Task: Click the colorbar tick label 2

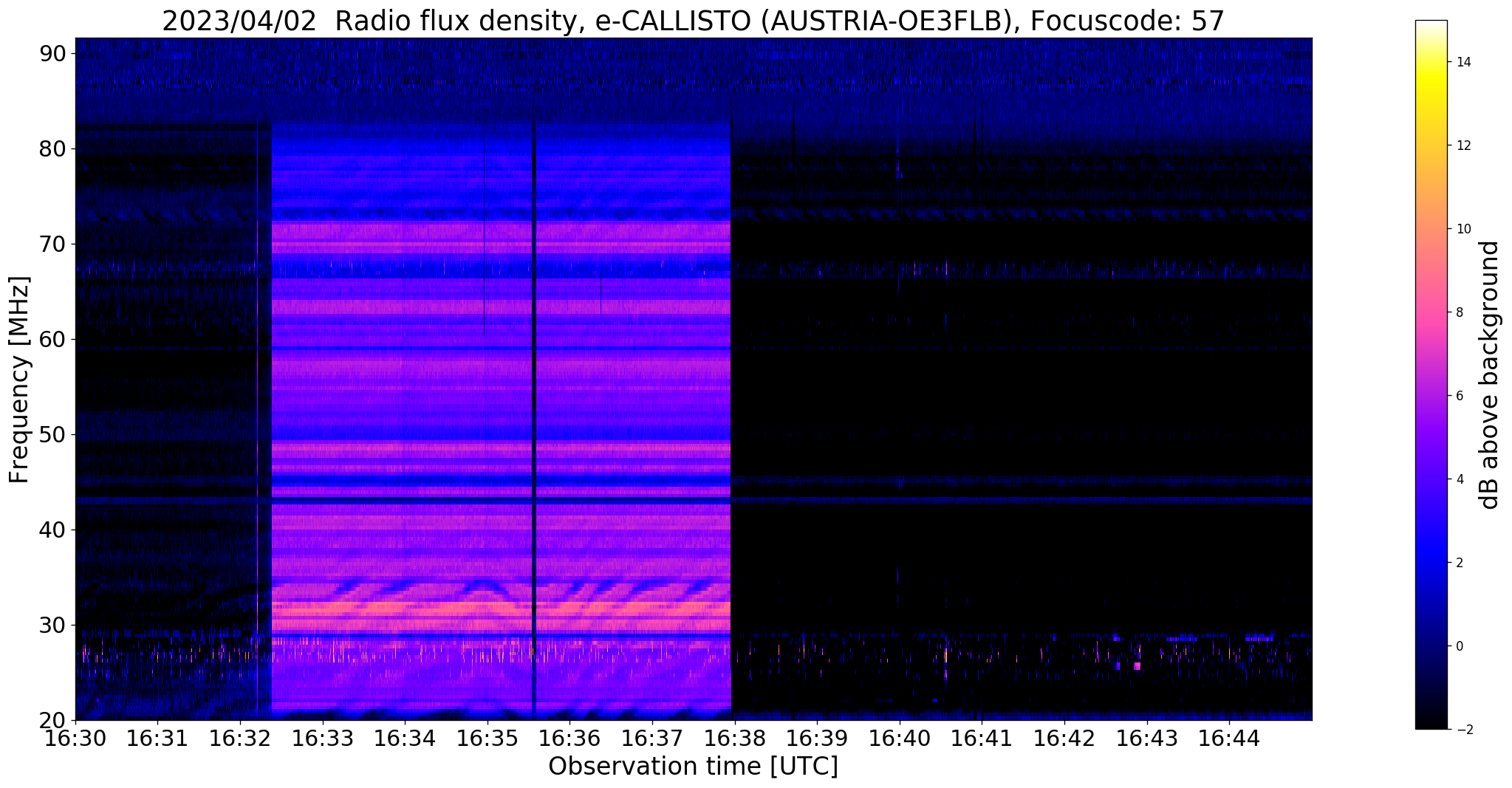Action: point(1460,563)
